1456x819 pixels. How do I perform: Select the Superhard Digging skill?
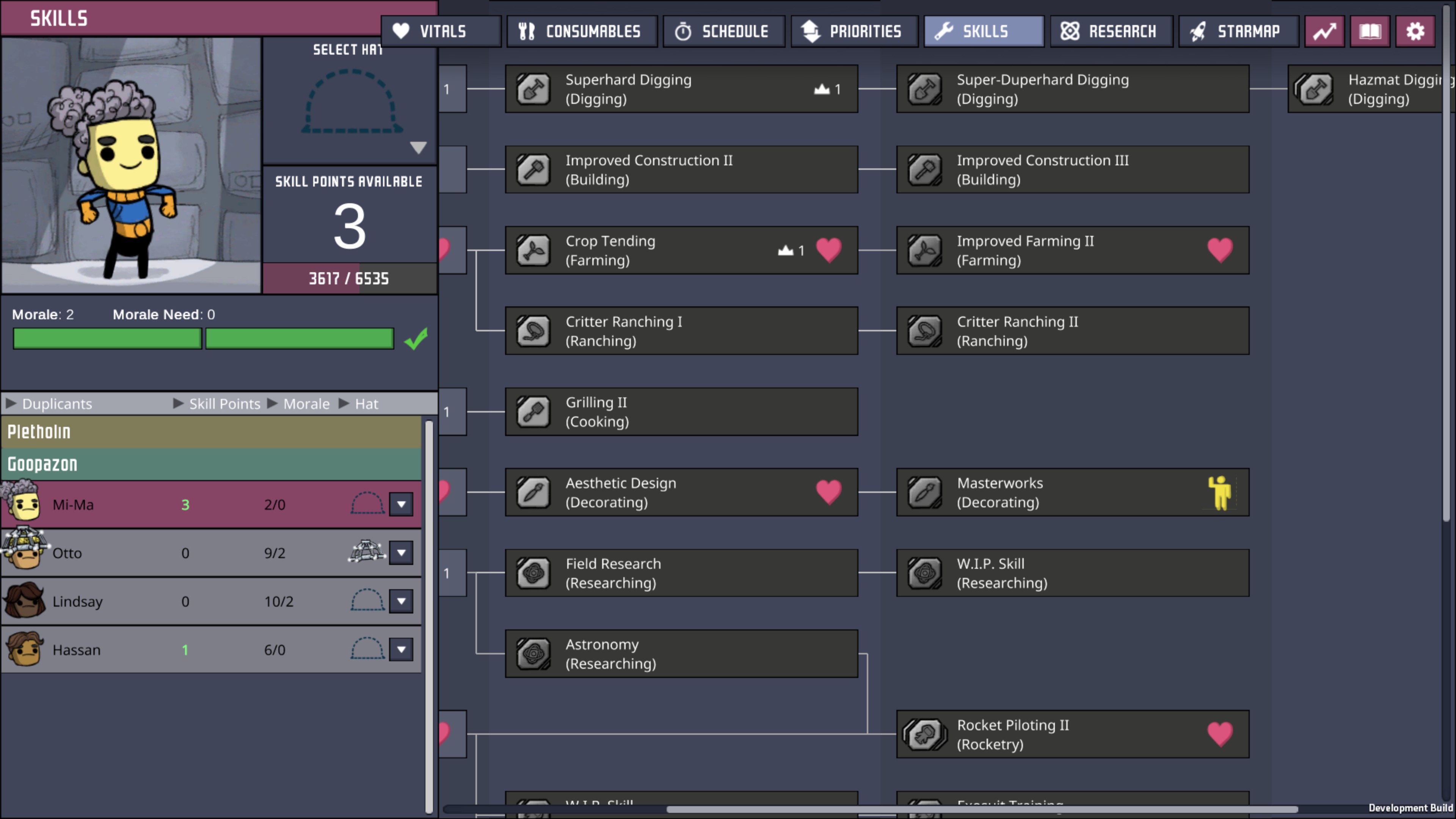point(681,89)
